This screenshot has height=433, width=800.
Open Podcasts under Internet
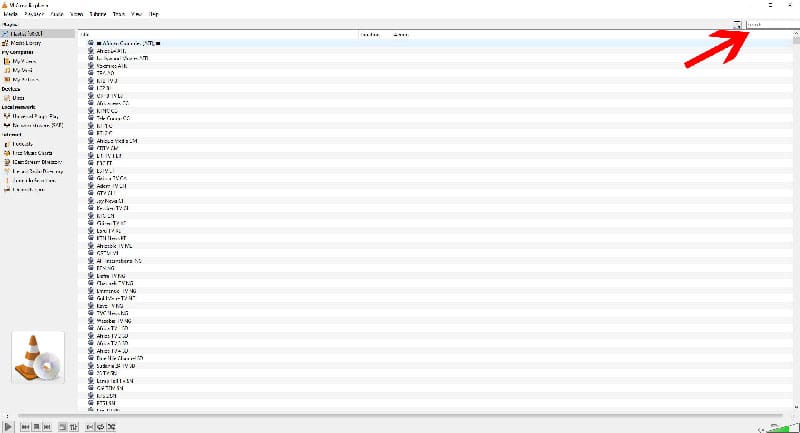(38, 144)
